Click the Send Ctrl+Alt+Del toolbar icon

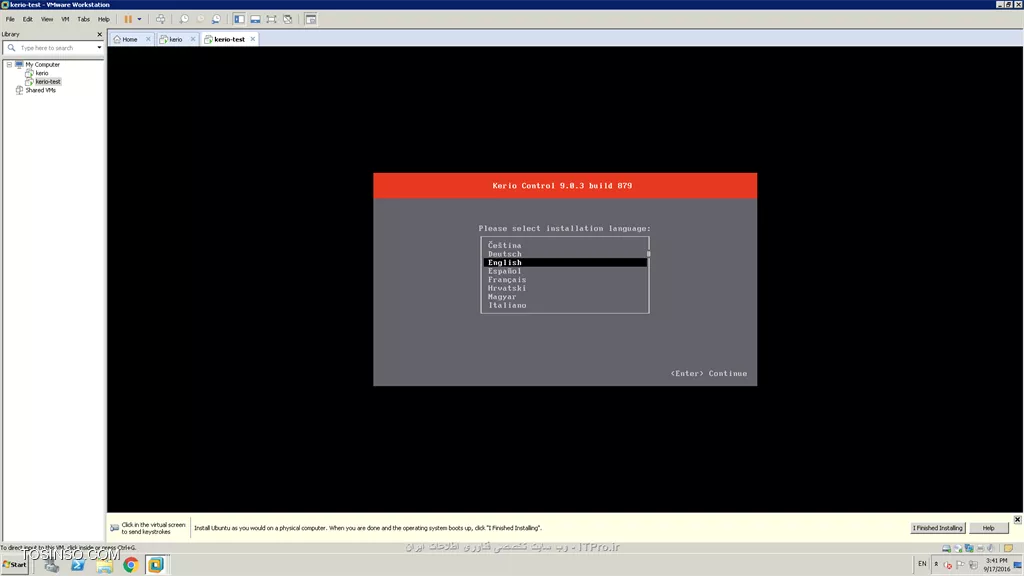160,19
